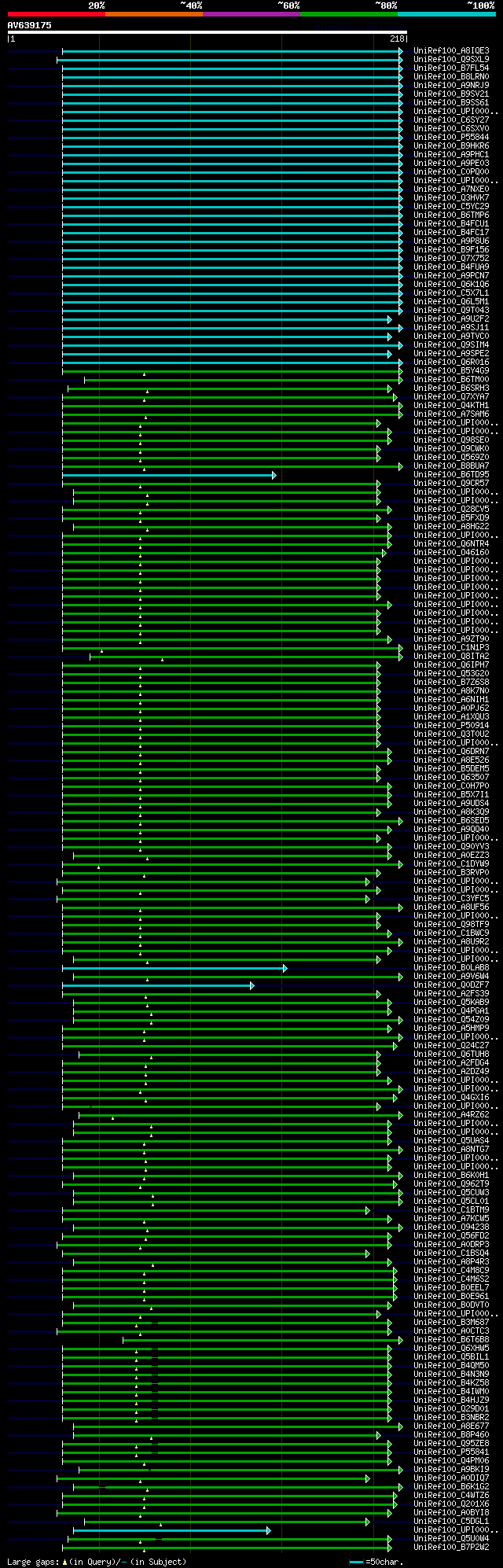Image resolution: width=503 pixels, height=1568 pixels.
Task: Select the UniRef100_B6TMP6 hit label
Action: point(451,215)
